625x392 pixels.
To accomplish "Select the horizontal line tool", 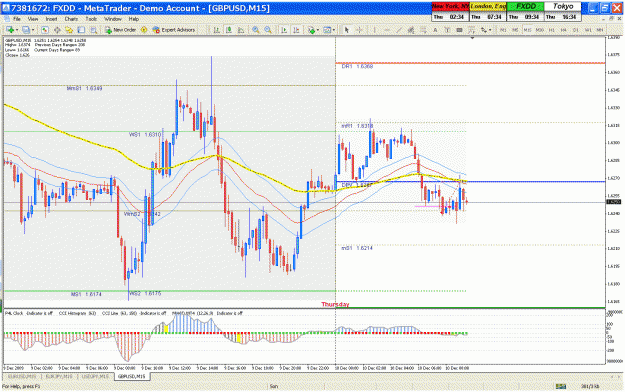I will (387, 30).
